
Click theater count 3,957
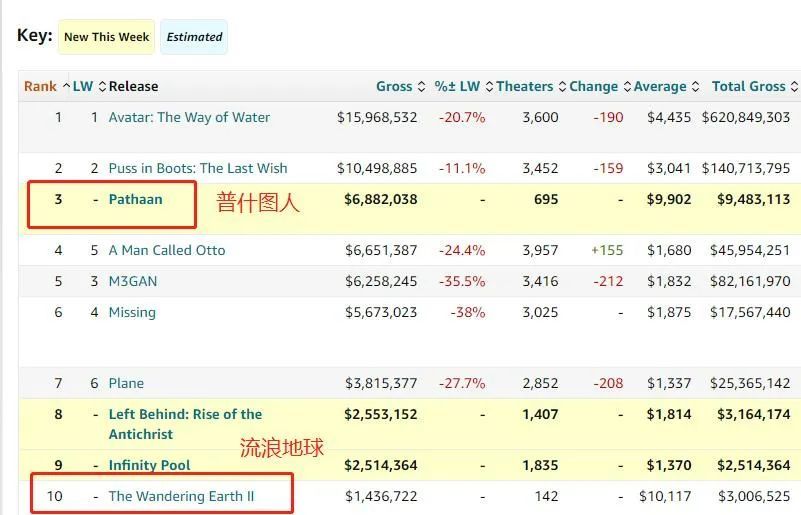point(540,250)
